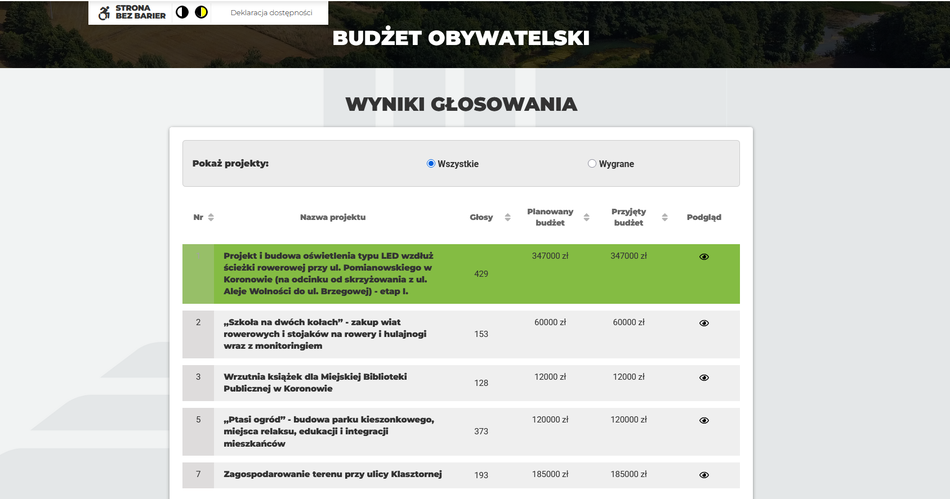Viewport: 950px width, 499px height.
Task: Click the Podgląd column header
Action: [x=704, y=217]
